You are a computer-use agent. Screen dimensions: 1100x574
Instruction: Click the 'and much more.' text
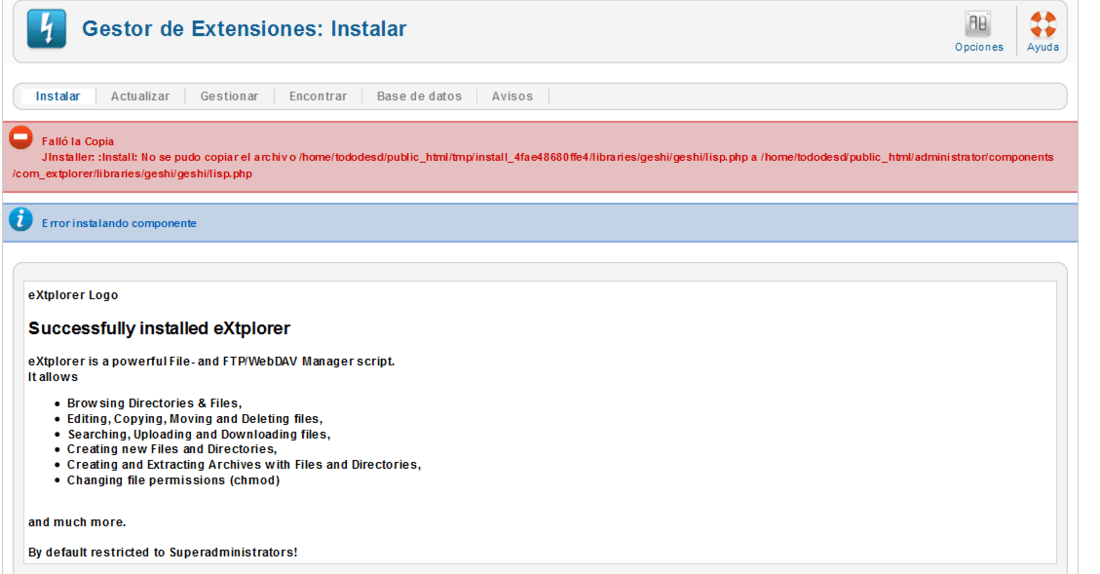tap(77, 522)
